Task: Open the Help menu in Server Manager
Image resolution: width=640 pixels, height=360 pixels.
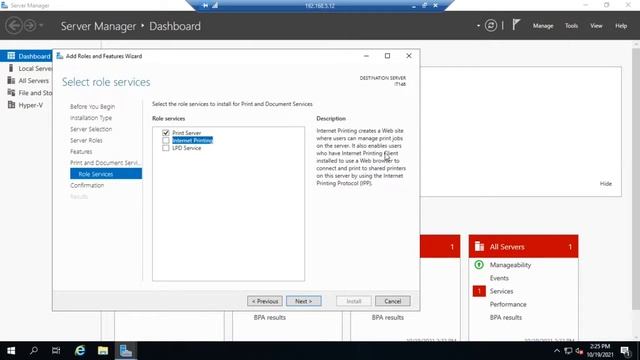Action: (x=621, y=26)
